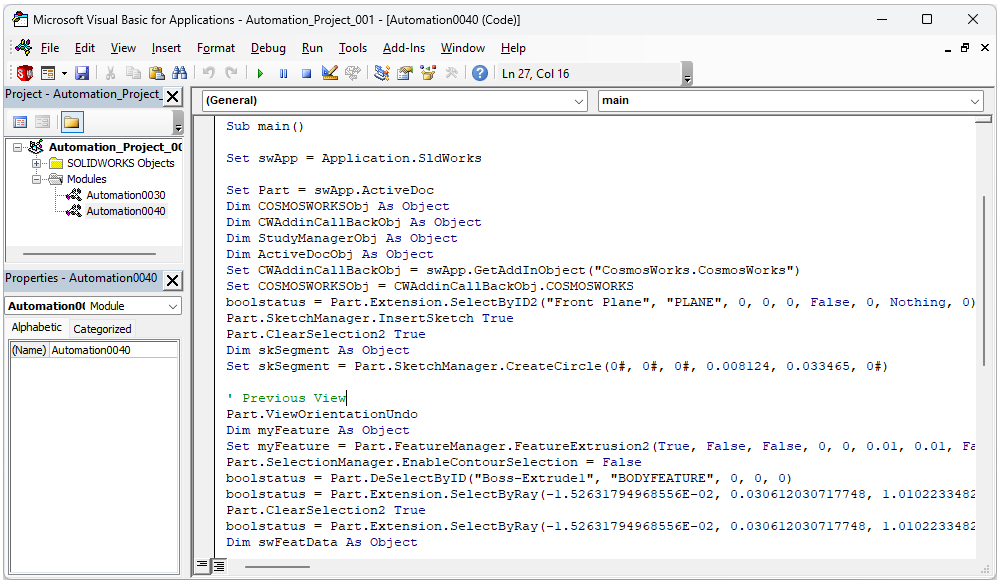Click the "' Previous View" comment line
This screenshot has width=1000, height=585.
tap(286, 398)
